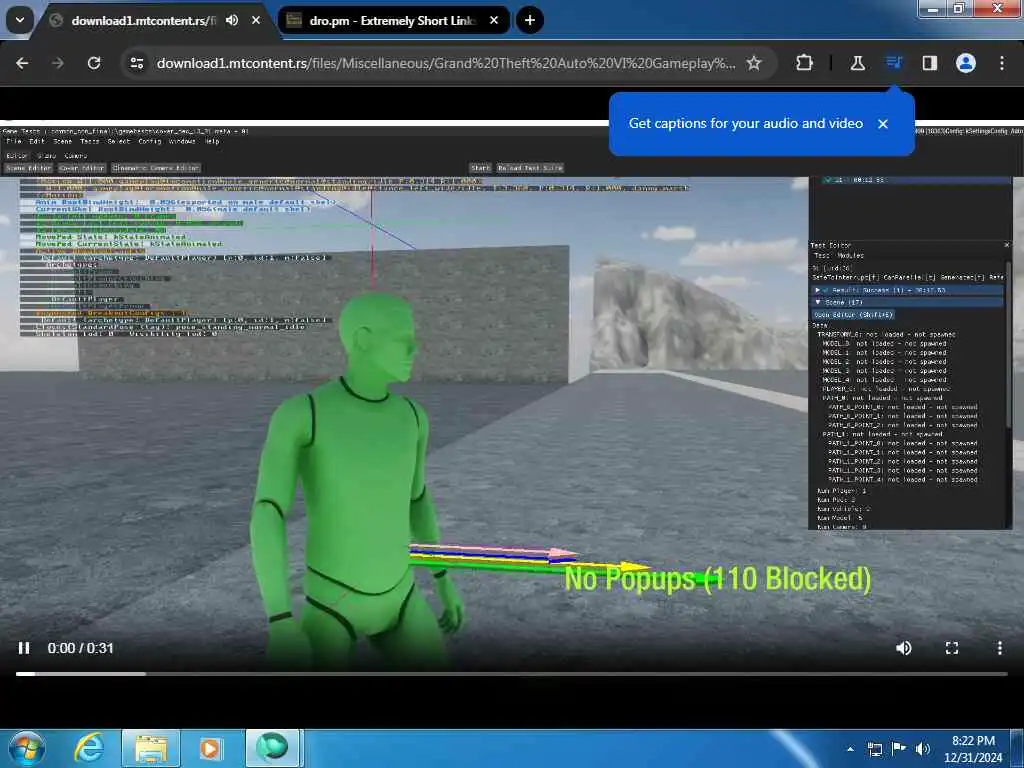Viewport: 1024px width, 768px height.
Task: Click the address bar URL field
Action: pos(445,63)
